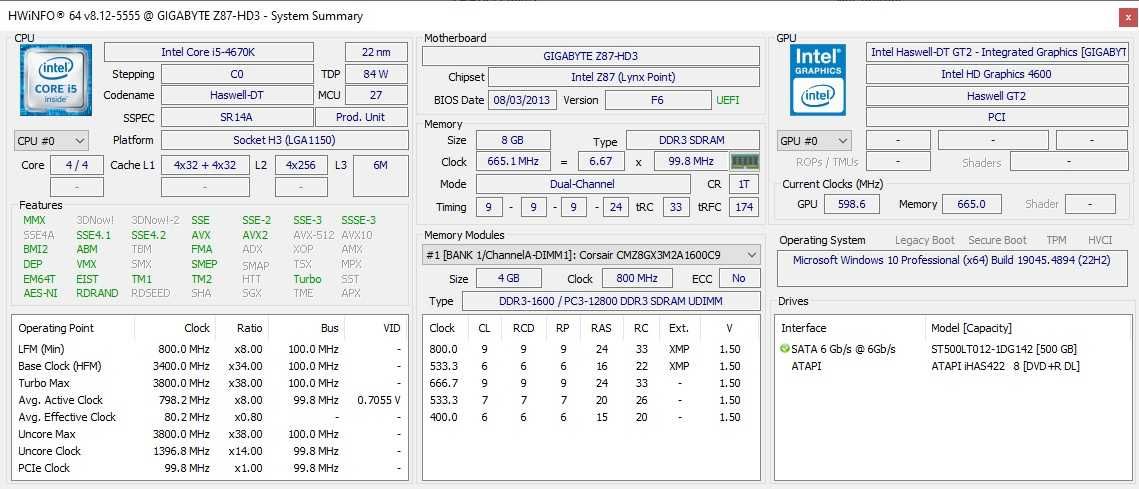Click the CR value 1T
Viewport: 1139px width, 489px height.
click(744, 184)
